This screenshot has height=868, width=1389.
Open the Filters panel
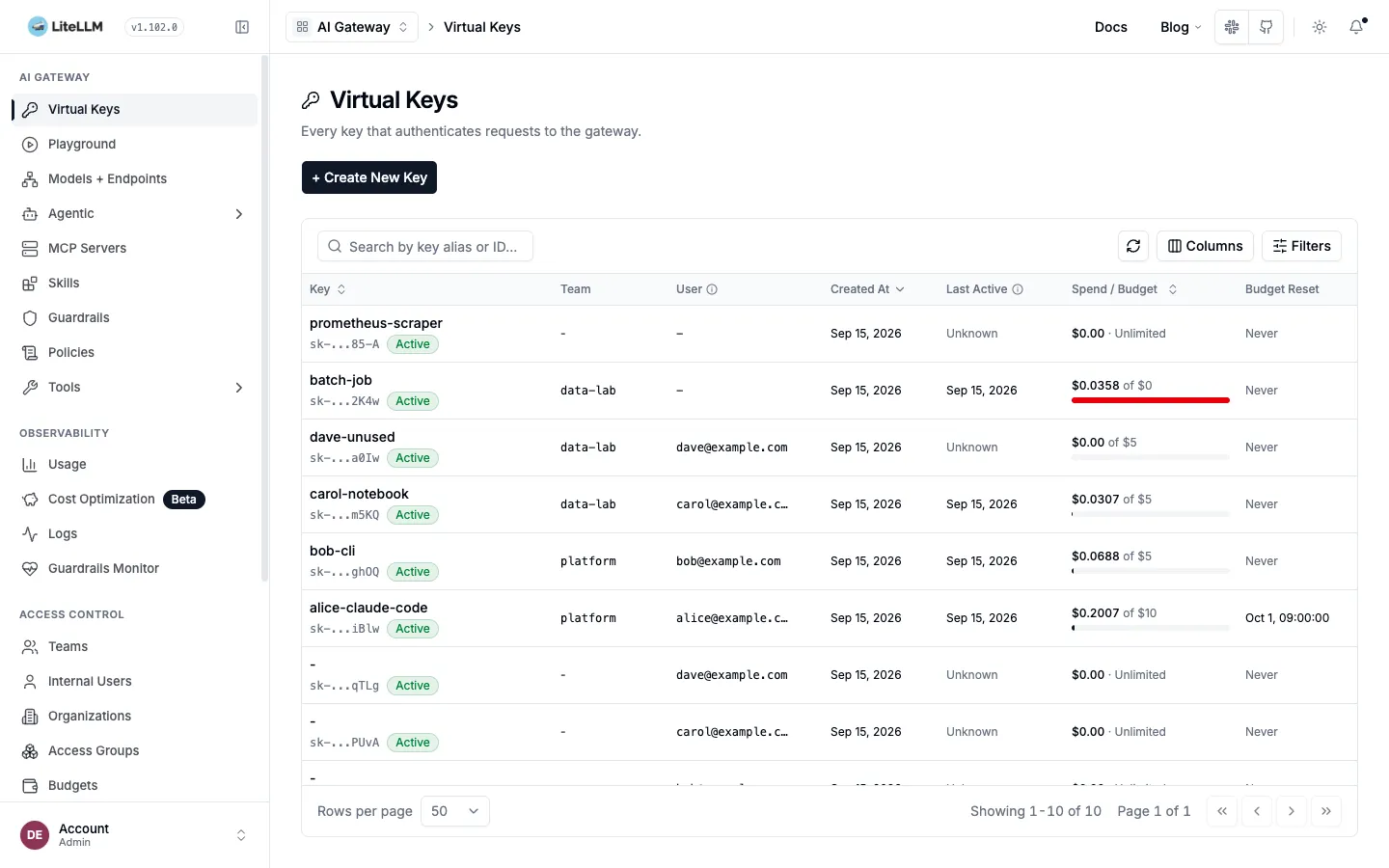pyautogui.click(x=1301, y=246)
